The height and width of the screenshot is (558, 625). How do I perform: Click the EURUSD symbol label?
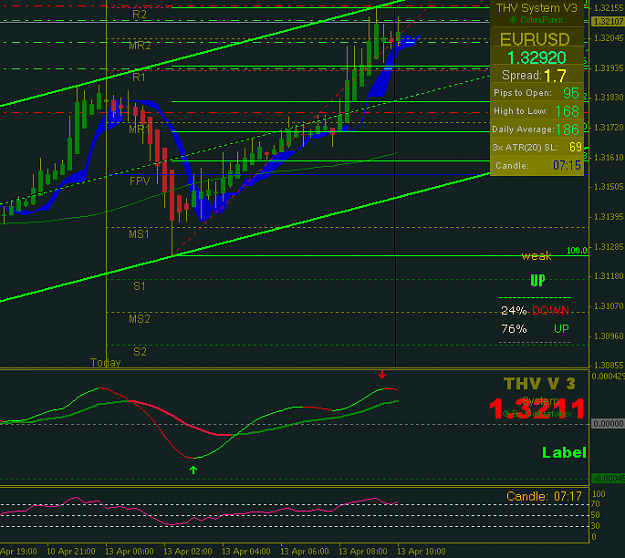[x=535, y=39]
